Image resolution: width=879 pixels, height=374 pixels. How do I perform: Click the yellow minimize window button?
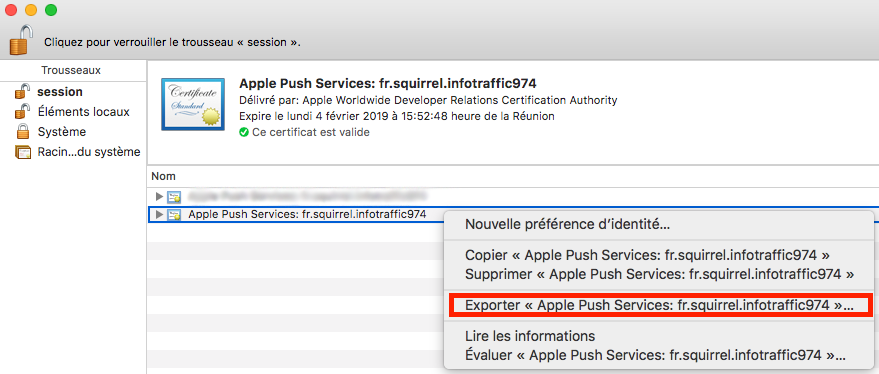pos(31,10)
